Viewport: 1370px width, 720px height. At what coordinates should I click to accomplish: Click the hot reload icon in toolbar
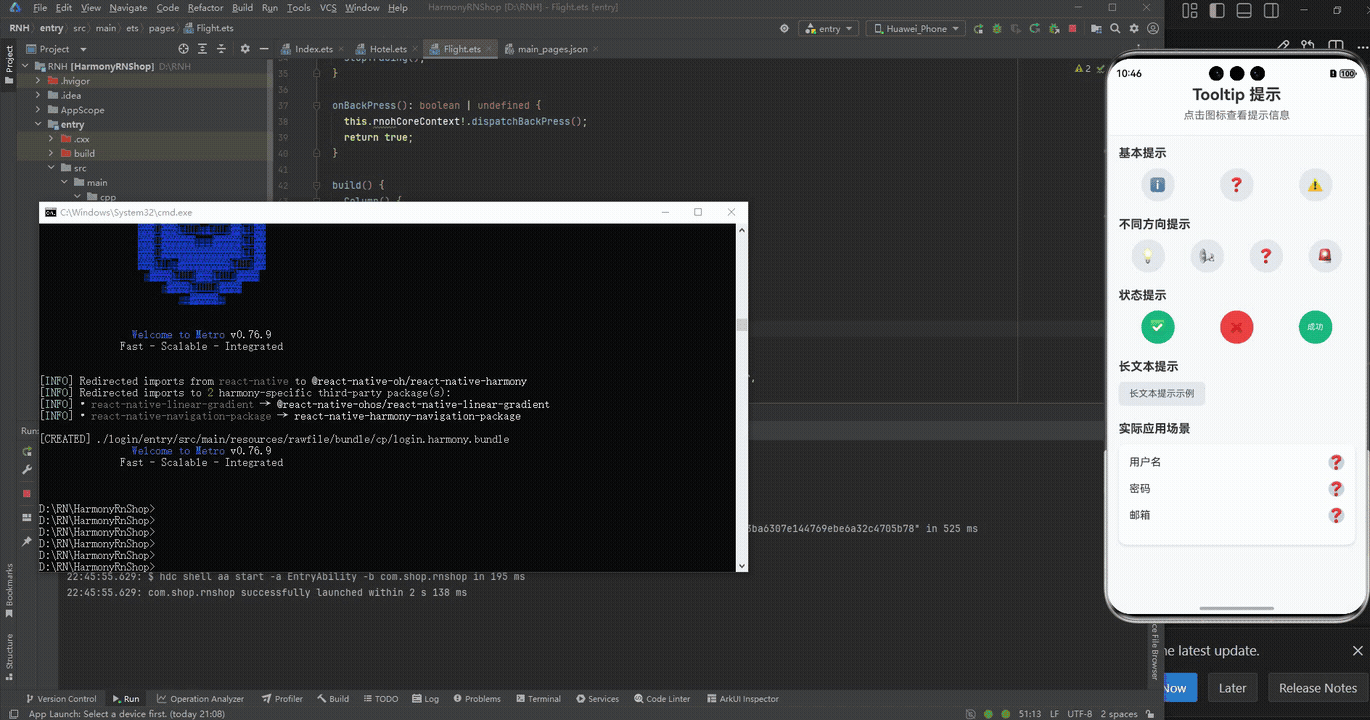click(x=1035, y=29)
